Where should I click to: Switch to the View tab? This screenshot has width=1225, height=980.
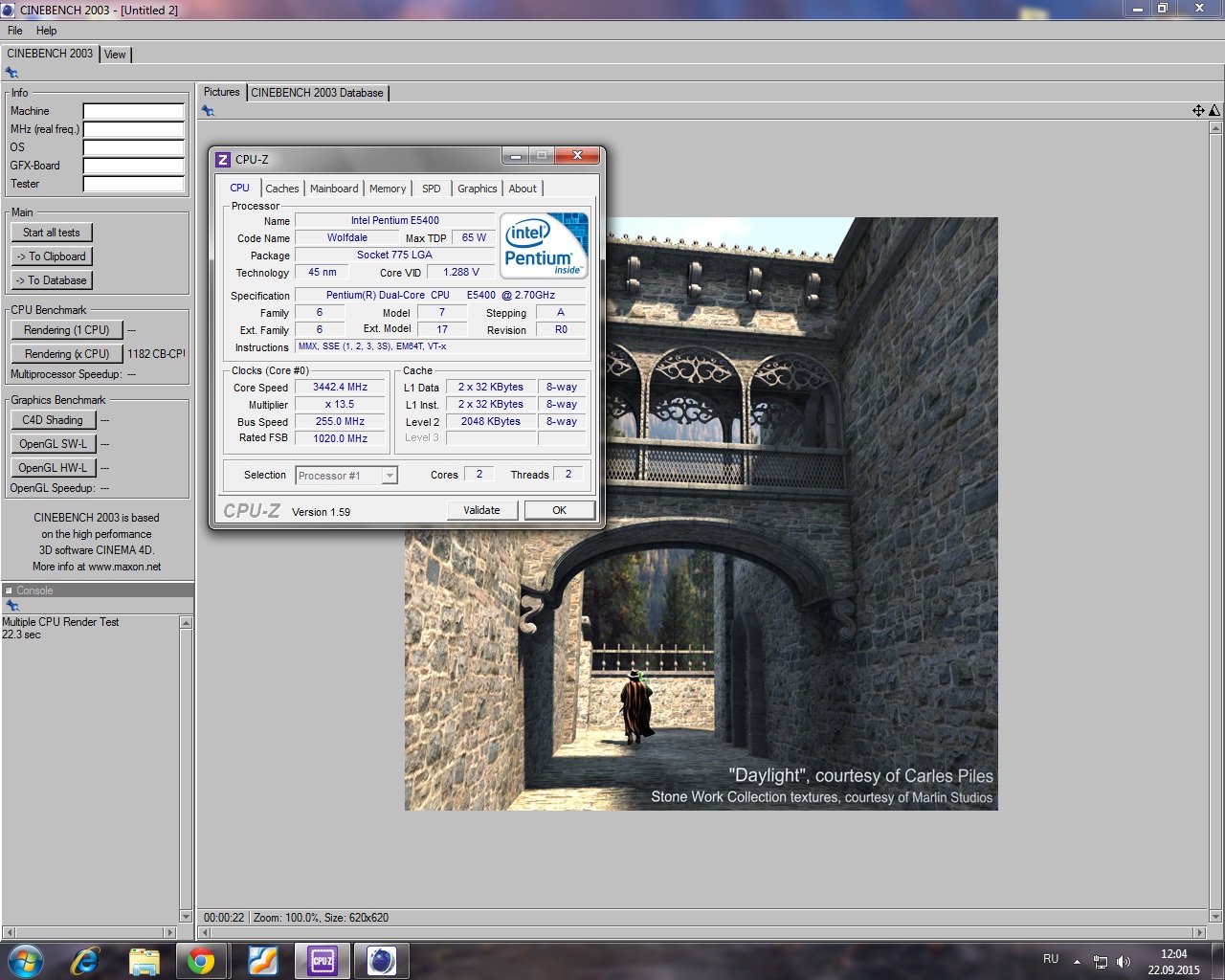[x=115, y=55]
